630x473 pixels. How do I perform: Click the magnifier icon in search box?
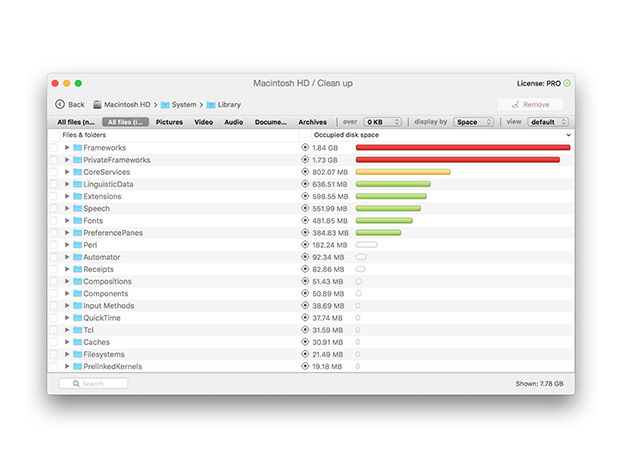point(76,384)
